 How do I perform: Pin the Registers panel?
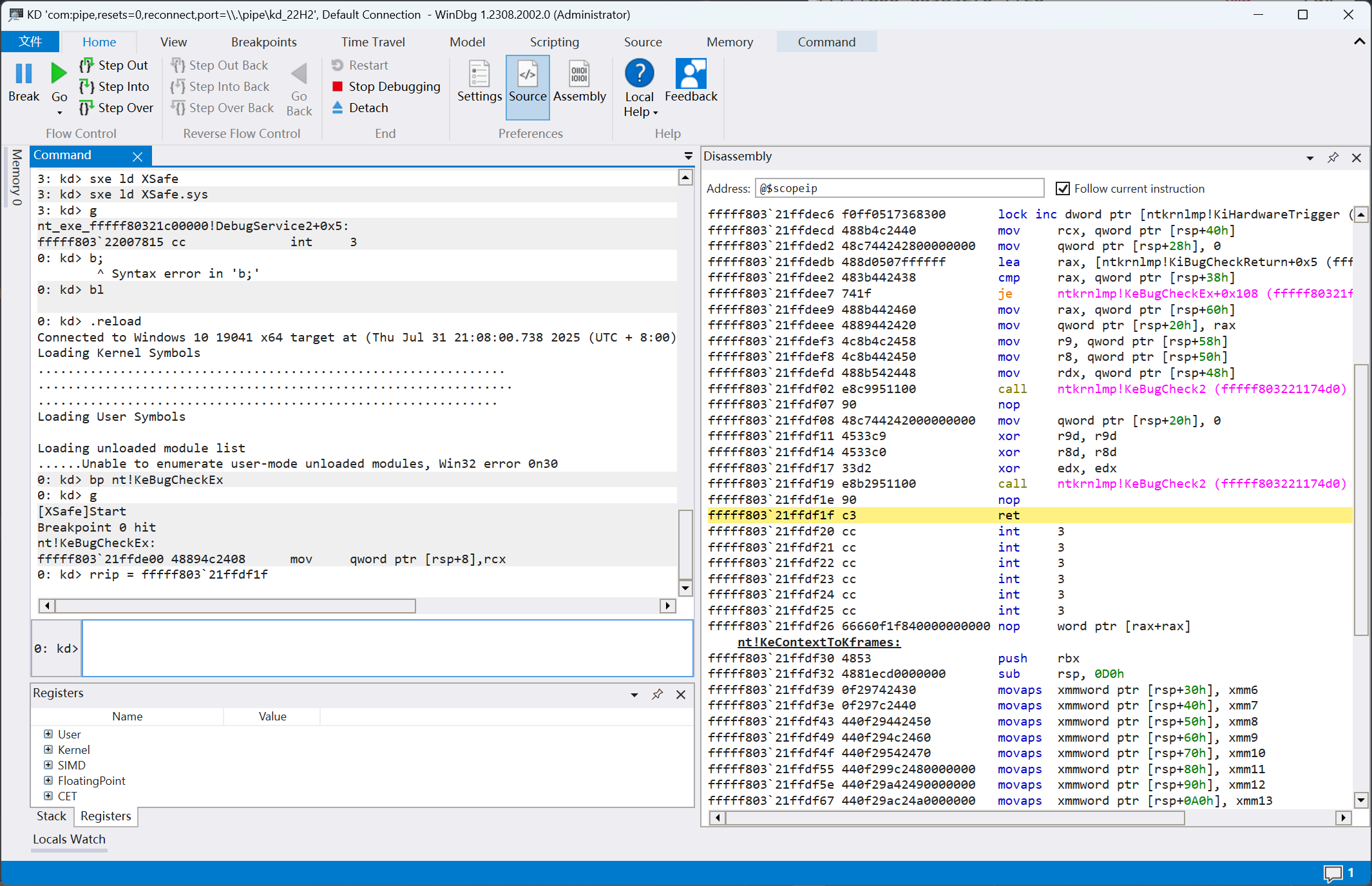coord(657,694)
